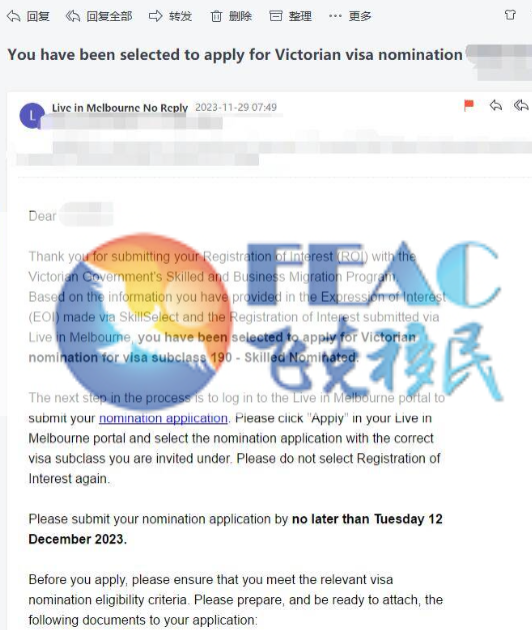Click the single reply arrow beside the flag

click(496, 106)
